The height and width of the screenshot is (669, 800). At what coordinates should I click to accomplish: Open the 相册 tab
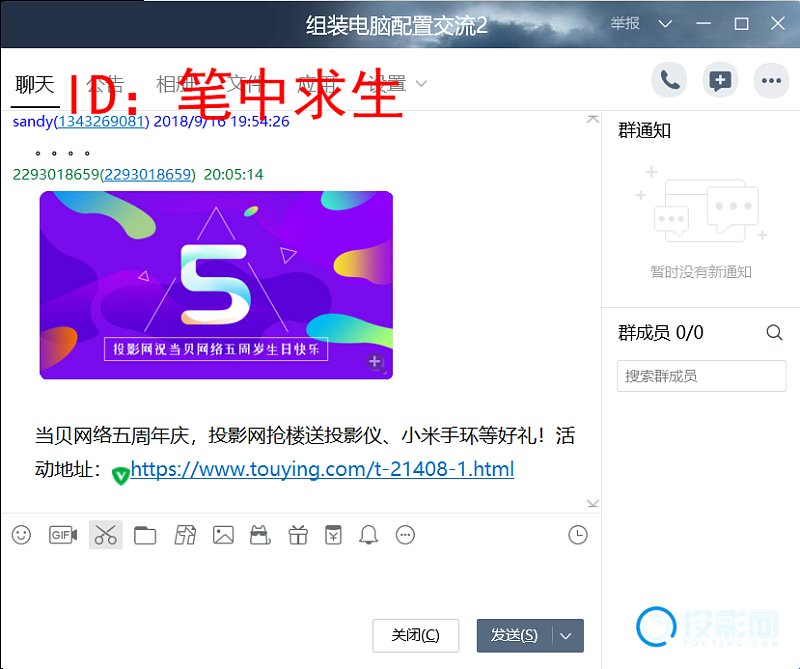(175, 84)
